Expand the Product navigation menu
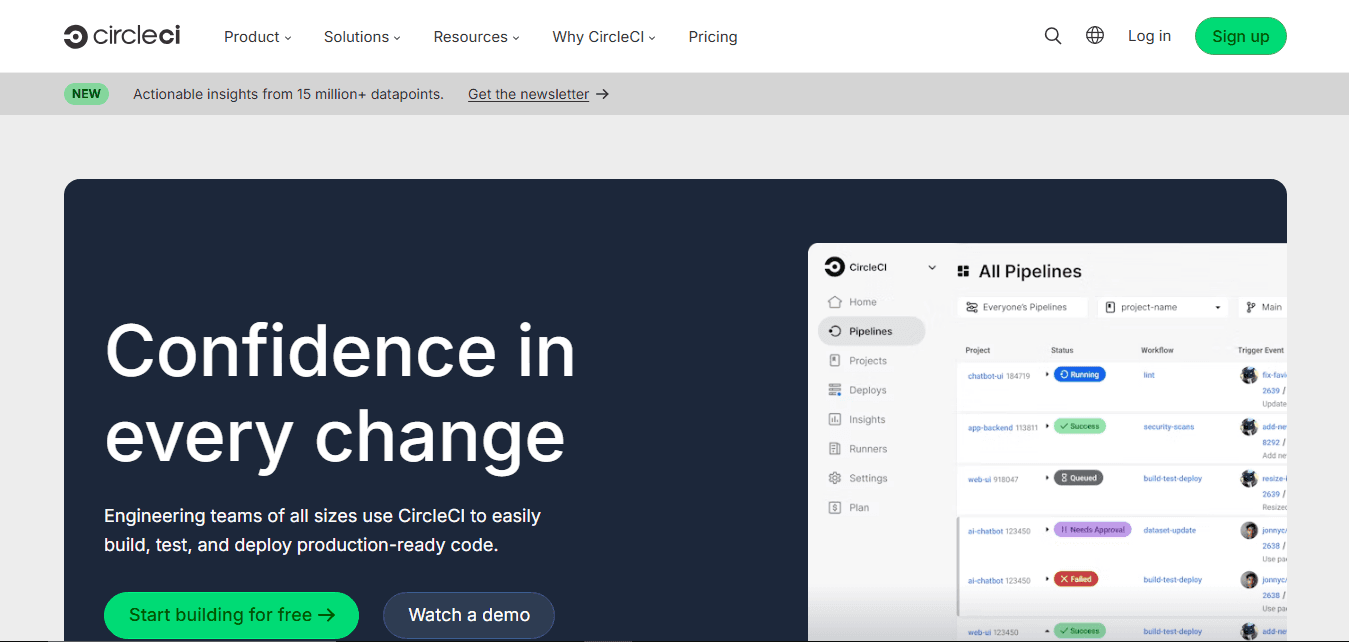This screenshot has height=642, width=1349. pyautogui.click(x=257, y=37)
